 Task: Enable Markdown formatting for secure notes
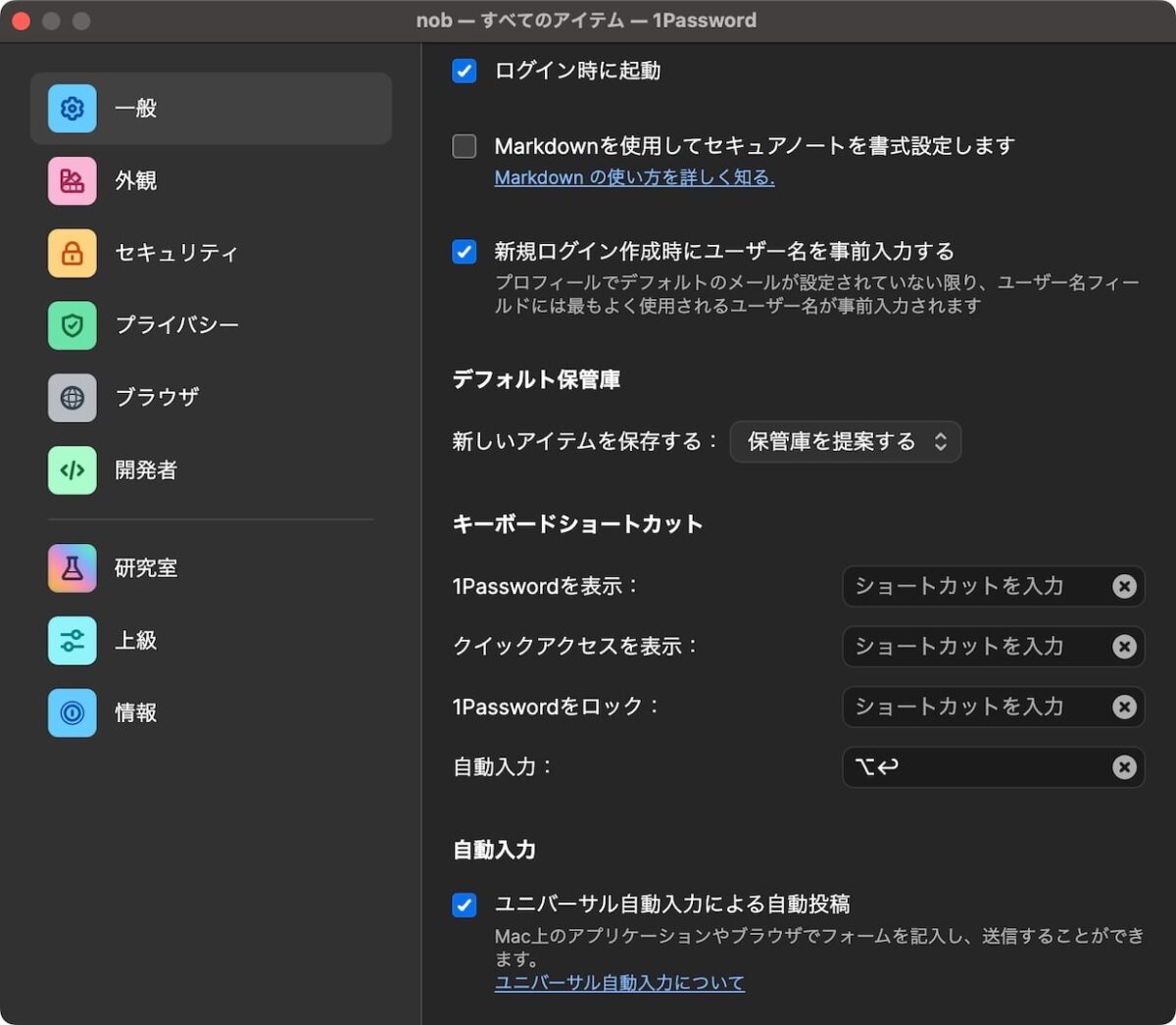pos(464,146)
